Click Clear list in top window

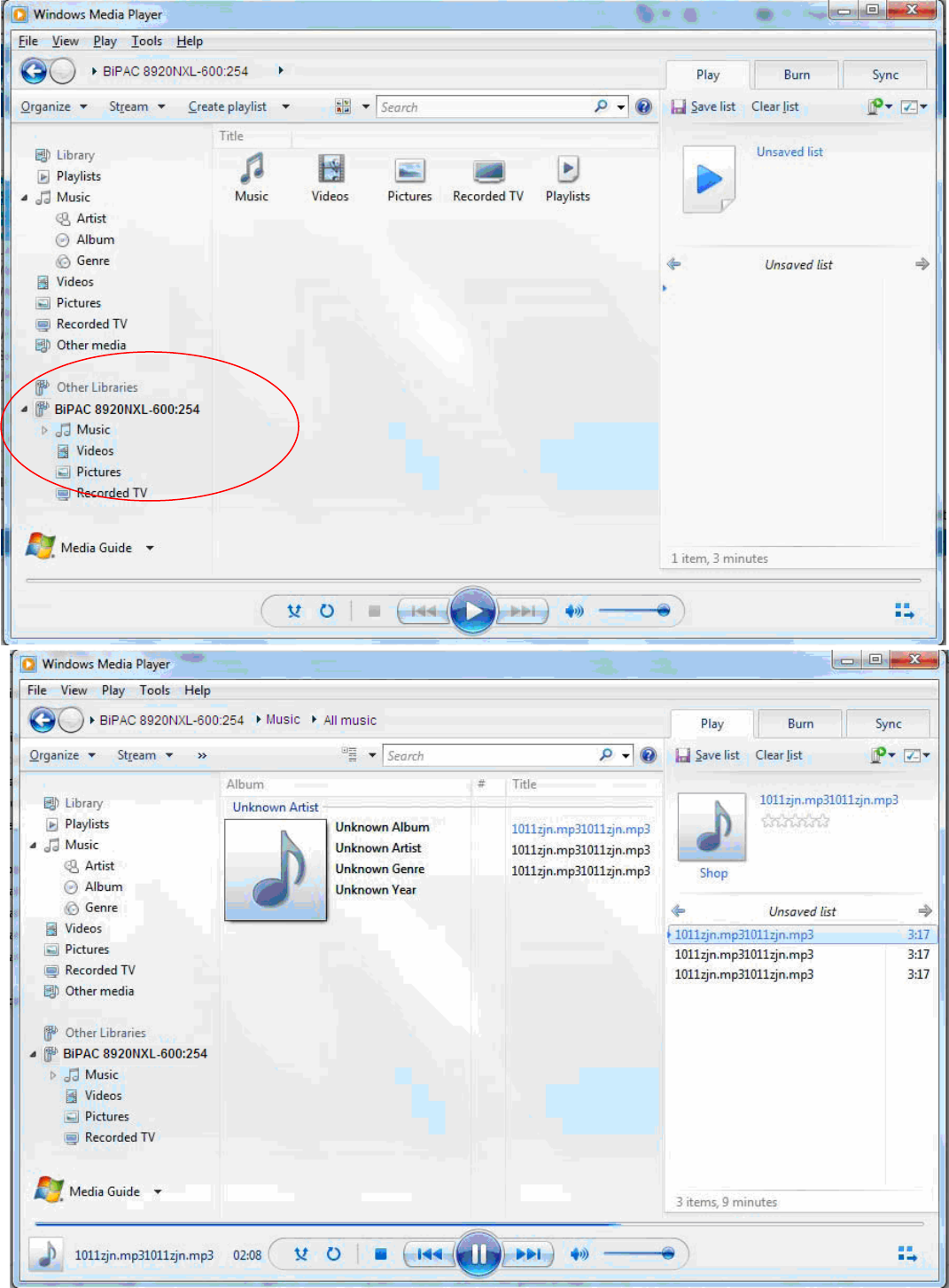[x=775, y=106]
